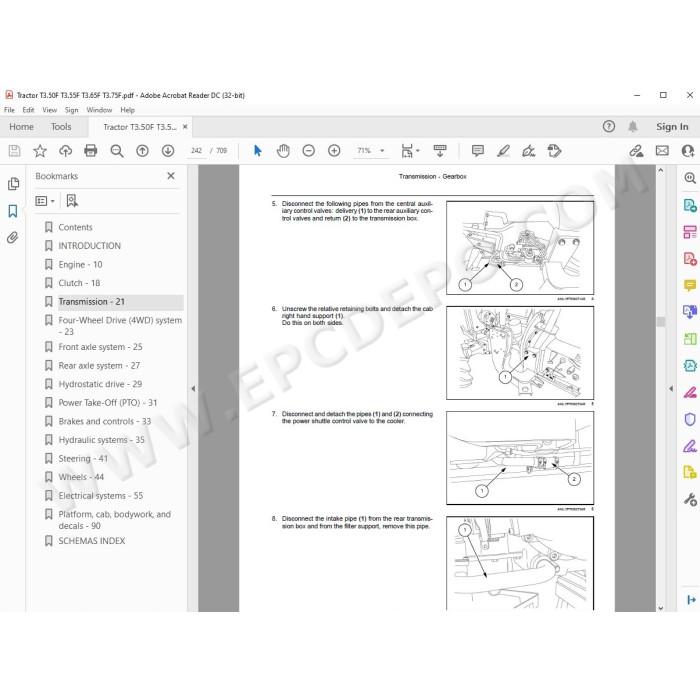Open the bookmarks Options dropdown
This screenshot has height=700, width=700.
(45, 201)
